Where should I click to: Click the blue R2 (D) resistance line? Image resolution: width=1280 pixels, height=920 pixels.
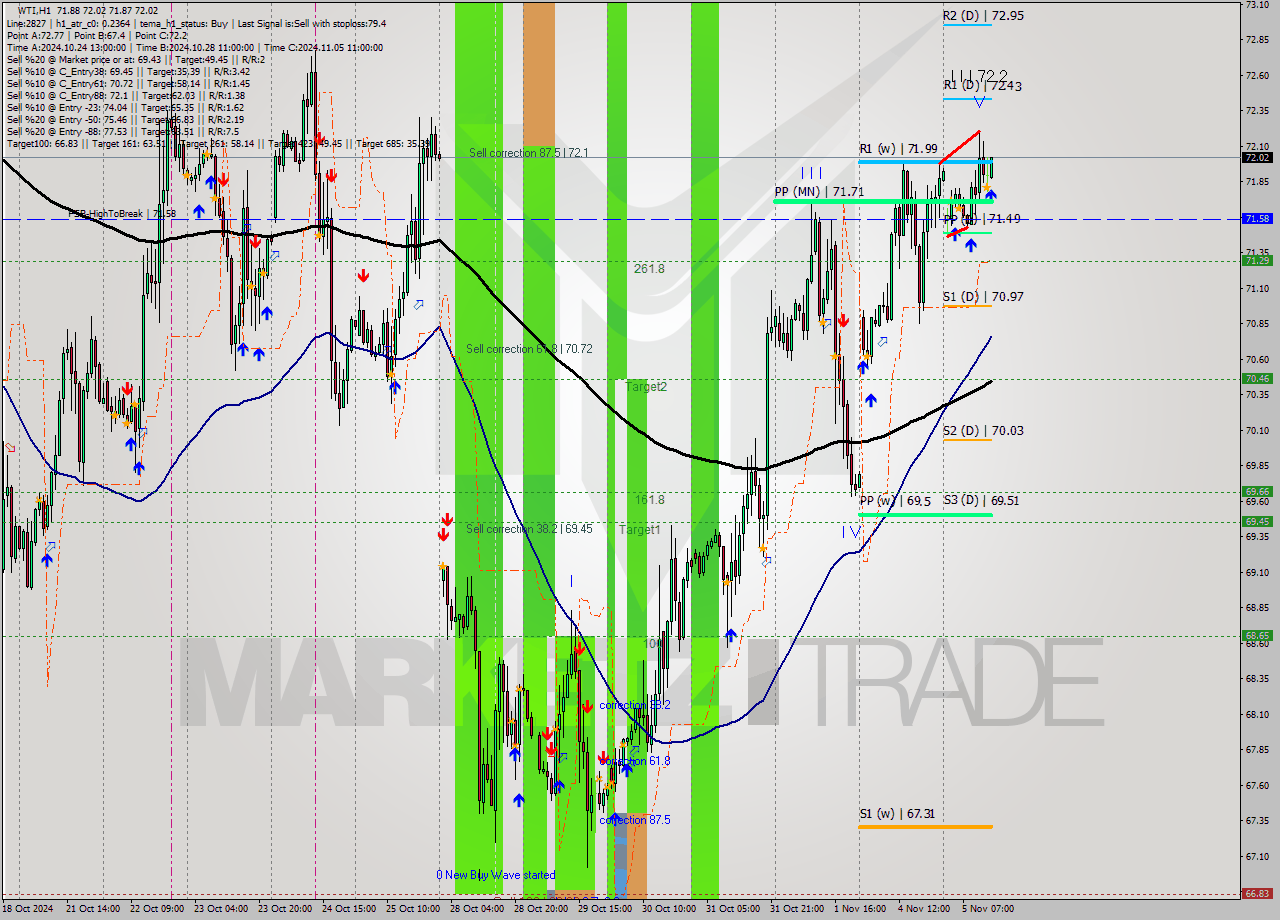point(967,25)
